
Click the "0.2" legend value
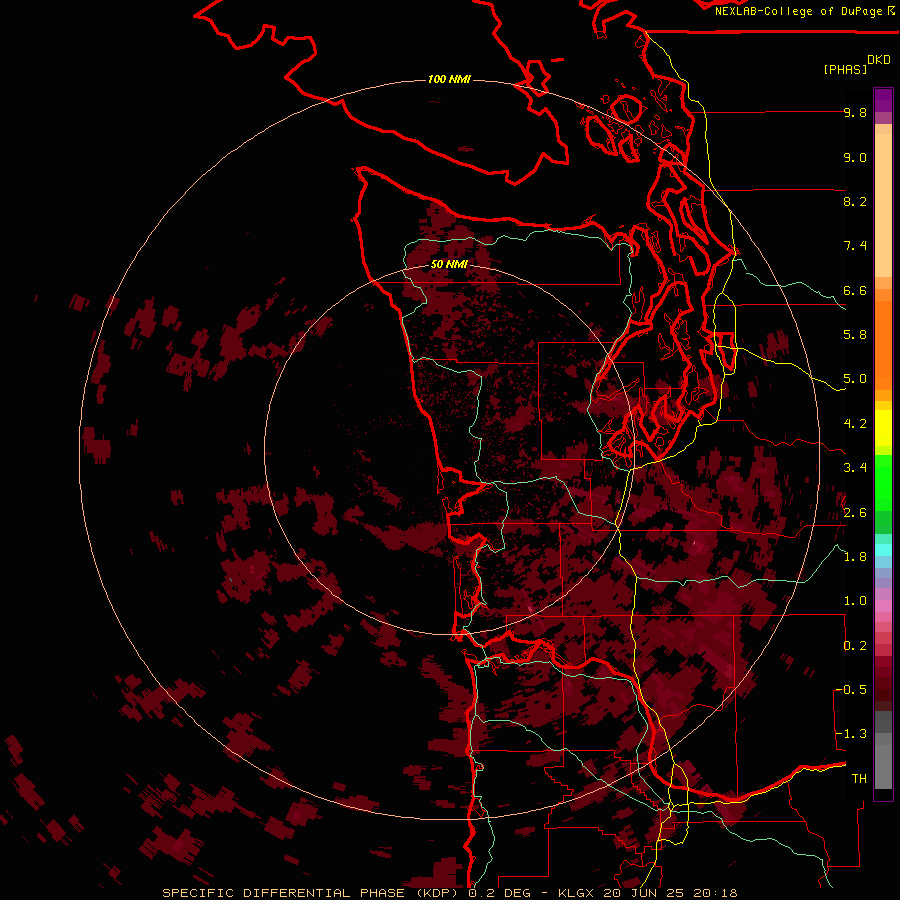pyautogui.click(x=855, y=646)
